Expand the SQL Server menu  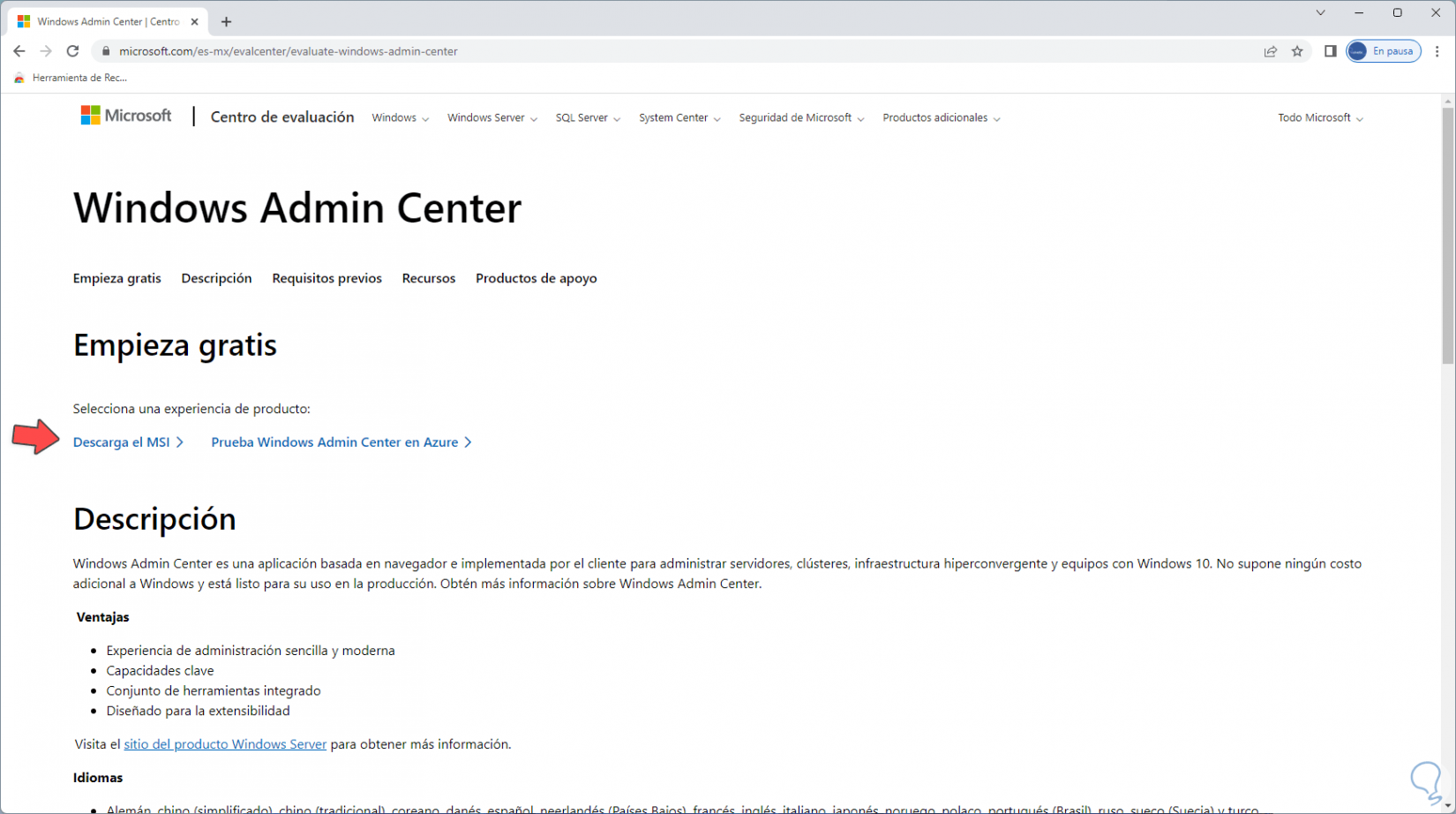pyautogui.click(x=589, y=117)
